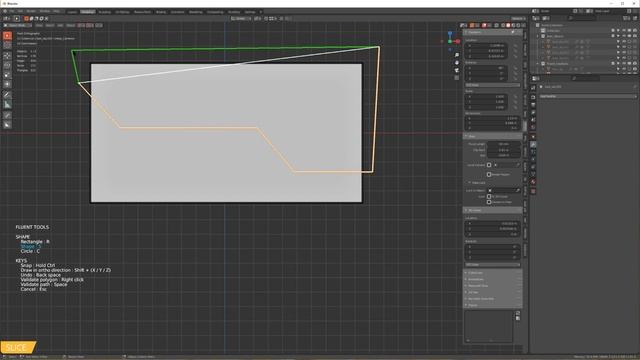
Task: Toggle exclude checkbox on Collection row
Action: pyautogui.click(x=613, y=31)
